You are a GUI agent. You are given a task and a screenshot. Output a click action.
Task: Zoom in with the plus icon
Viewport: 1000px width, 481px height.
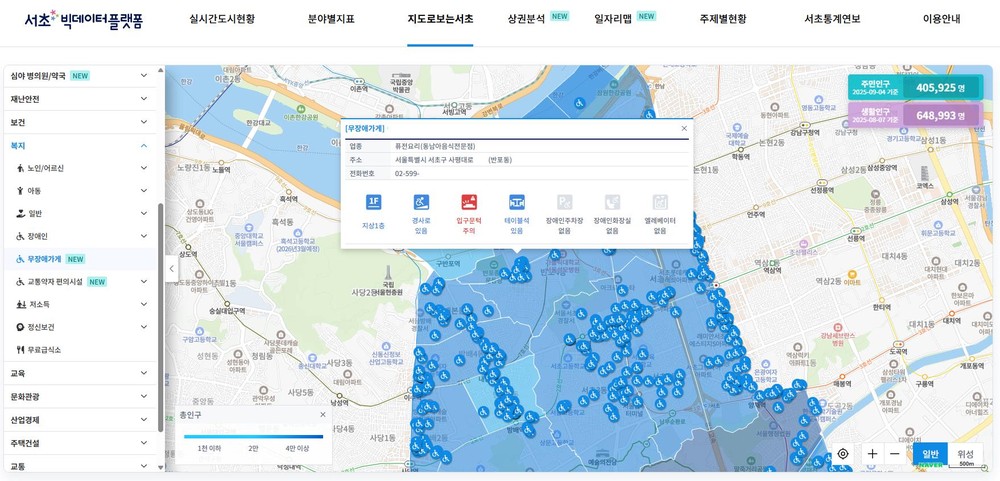tap(872, 454)
